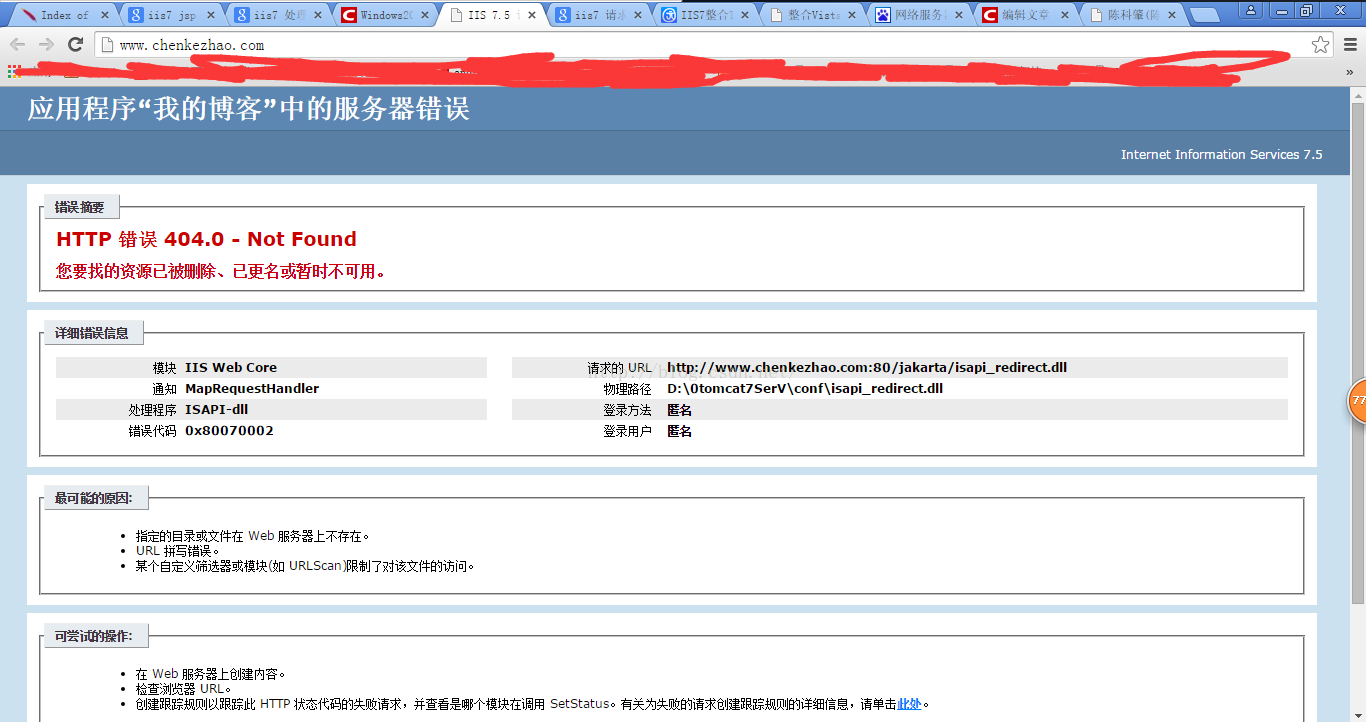This screenshot has height=722, width=1366.
Task: Close the "iis7 请求" tab
Action: click(638, 15)
